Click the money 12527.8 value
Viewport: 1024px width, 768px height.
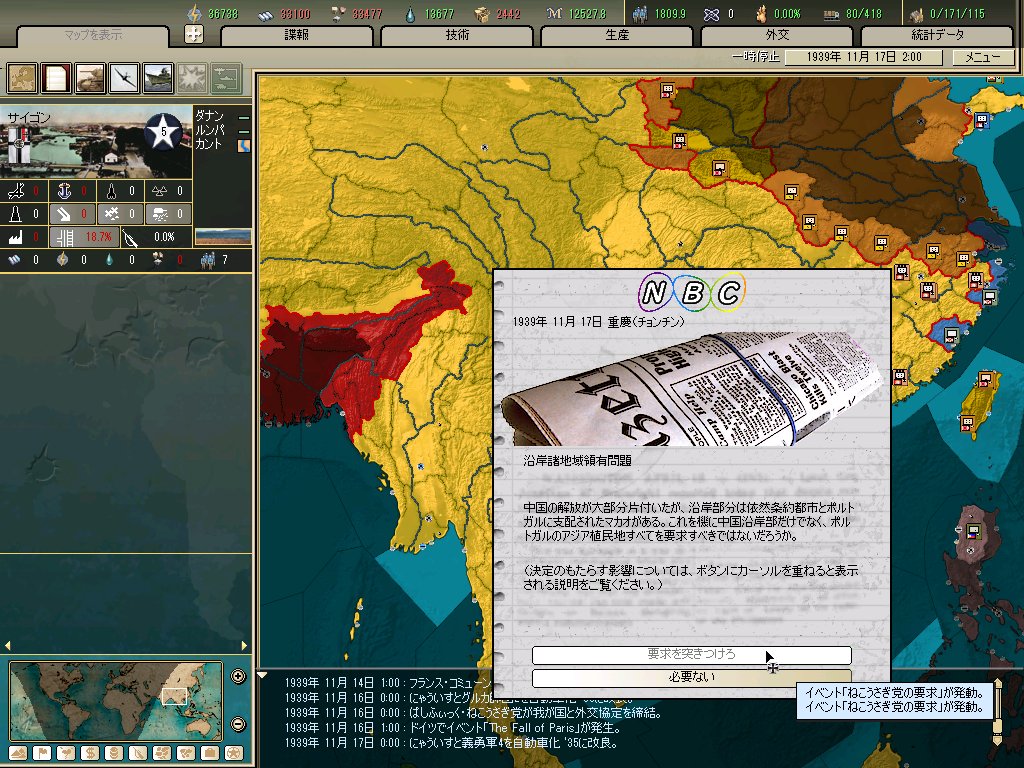(586, 14)
